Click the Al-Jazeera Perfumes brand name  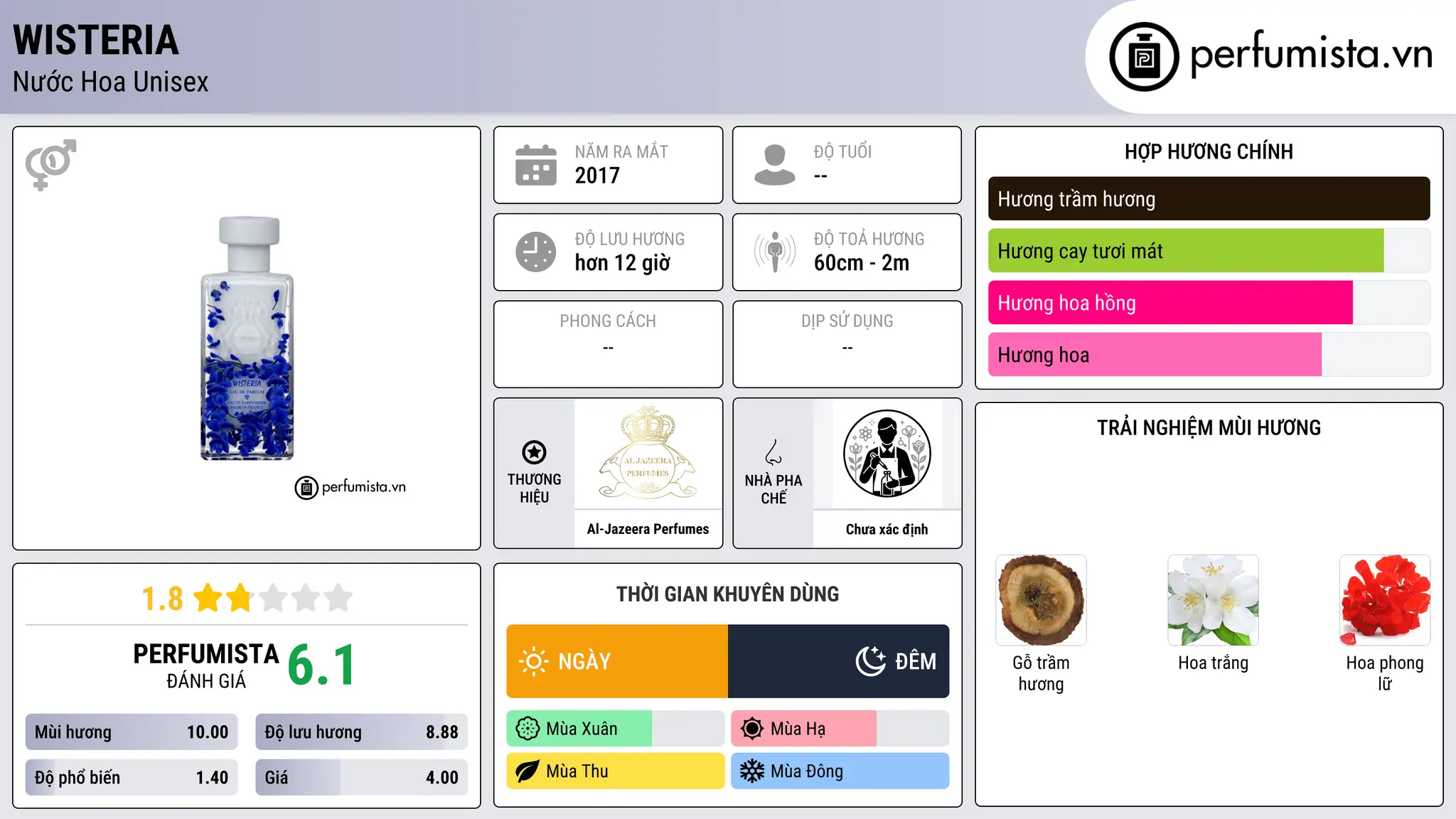648,529
